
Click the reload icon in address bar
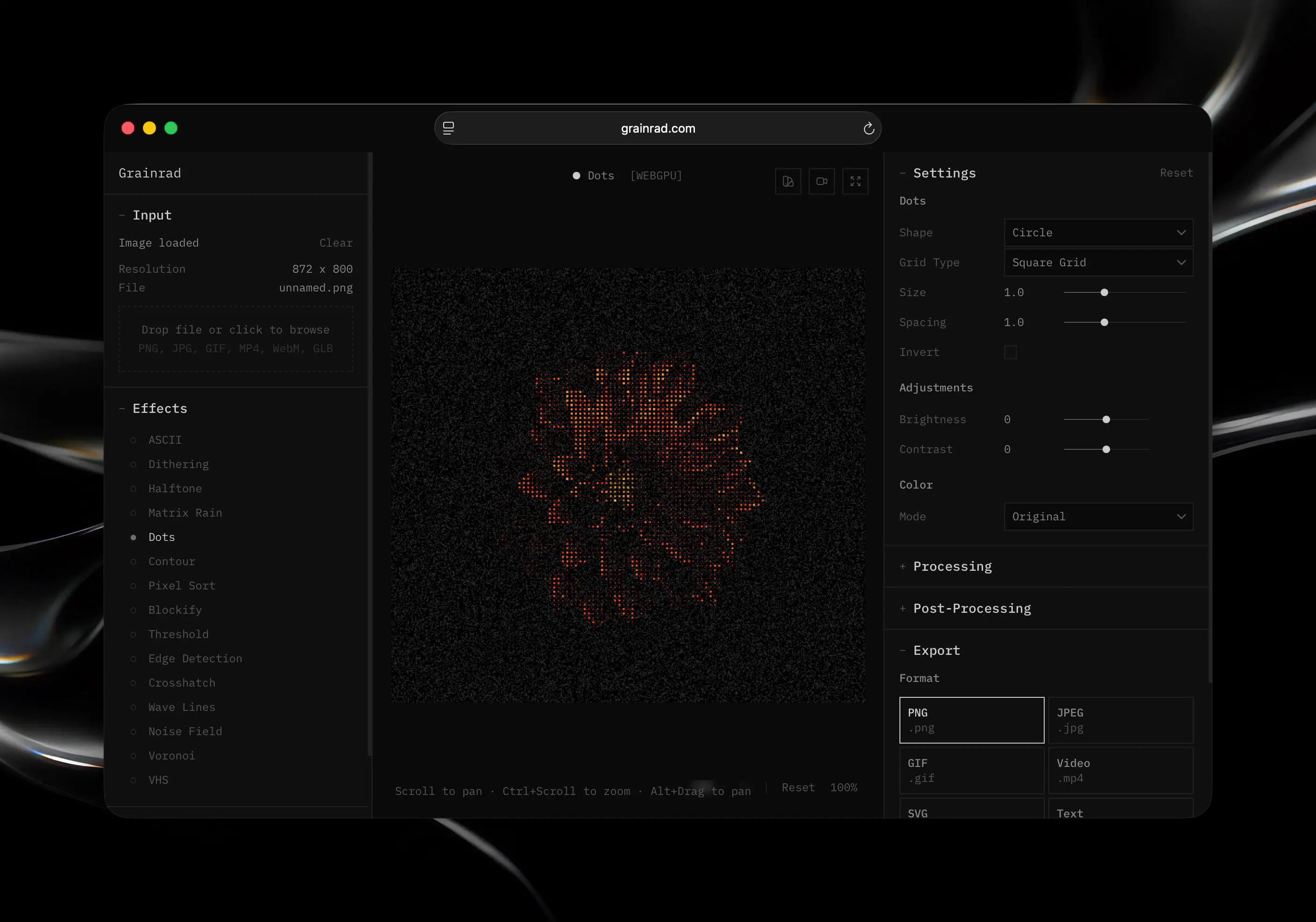tap(868, 128)
